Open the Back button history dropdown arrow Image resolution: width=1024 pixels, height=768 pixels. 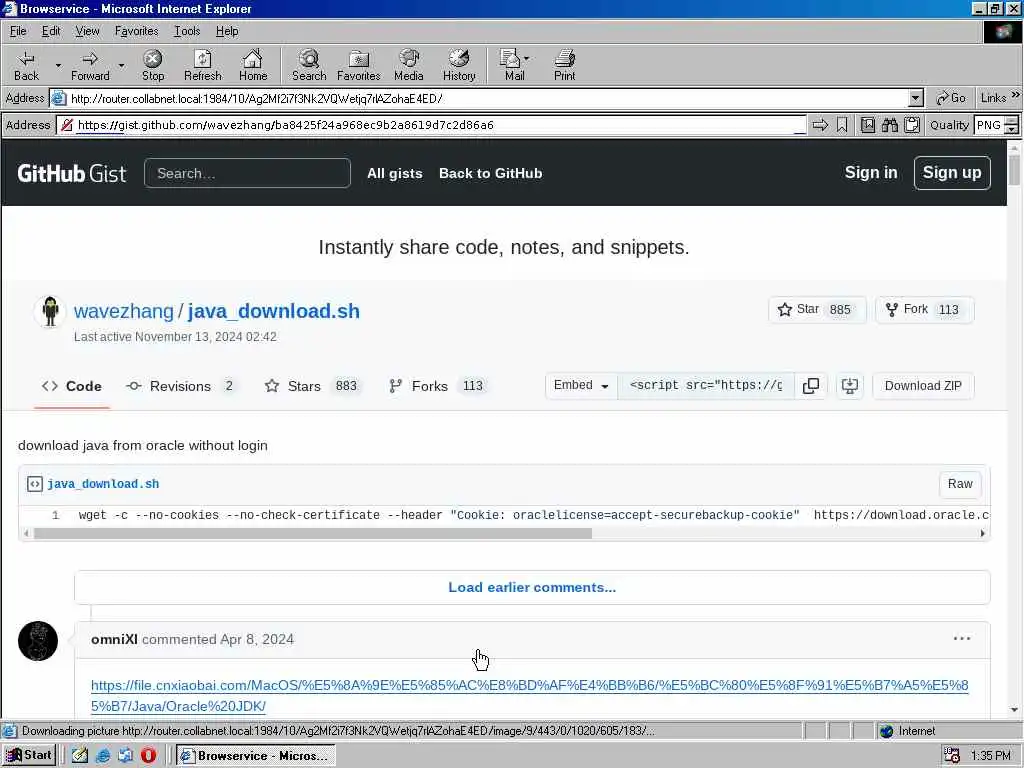point(58,65)
